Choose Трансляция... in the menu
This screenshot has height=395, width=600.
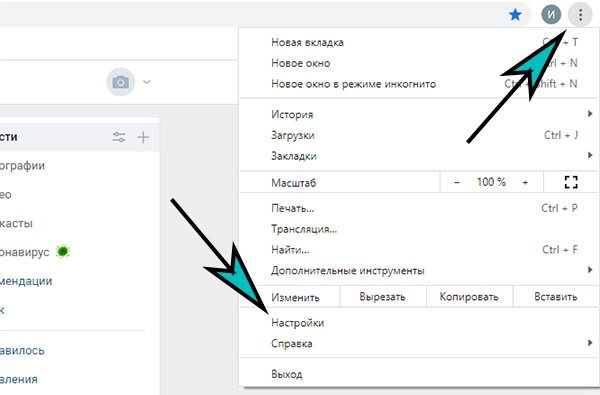point(419,229)
